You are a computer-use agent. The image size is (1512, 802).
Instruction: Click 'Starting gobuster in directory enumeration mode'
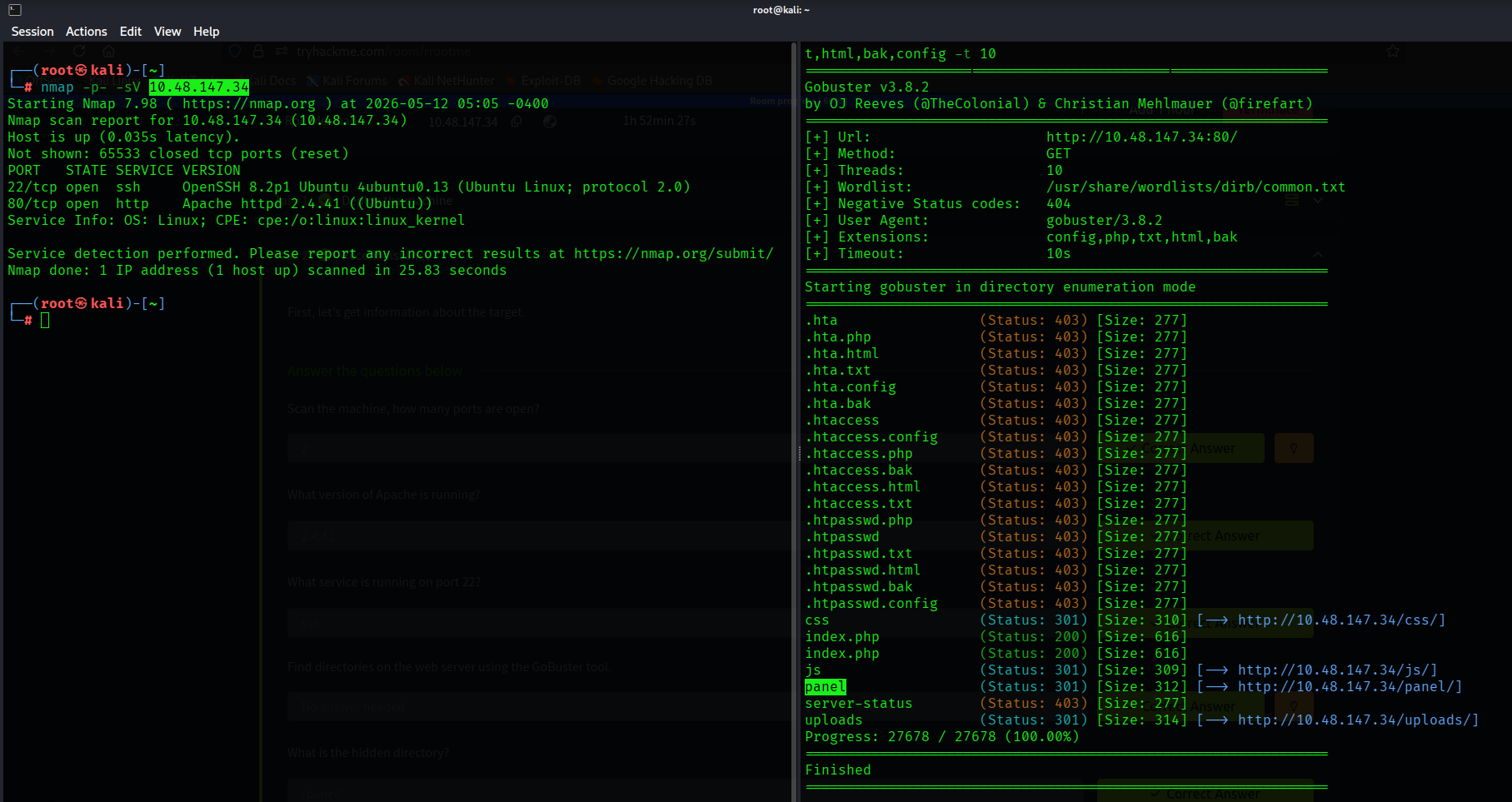(1001, 286)
